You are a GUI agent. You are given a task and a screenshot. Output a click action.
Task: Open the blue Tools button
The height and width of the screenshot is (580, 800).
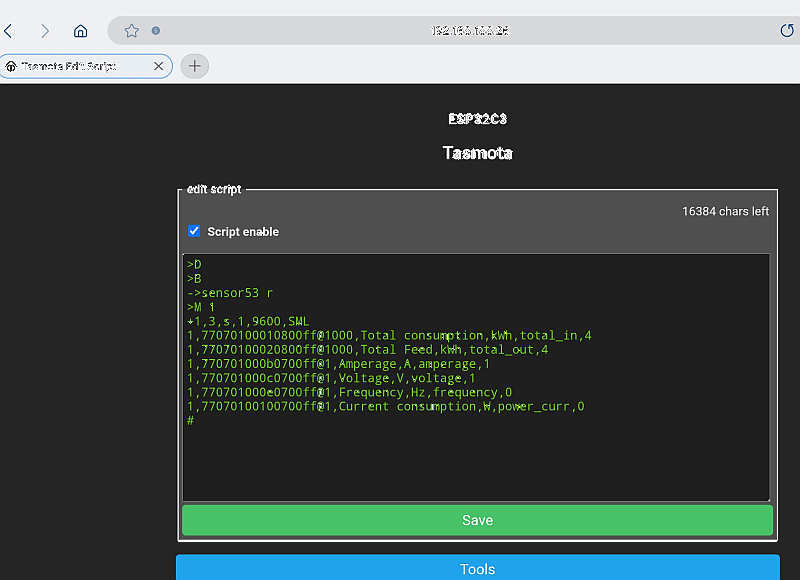478,568
